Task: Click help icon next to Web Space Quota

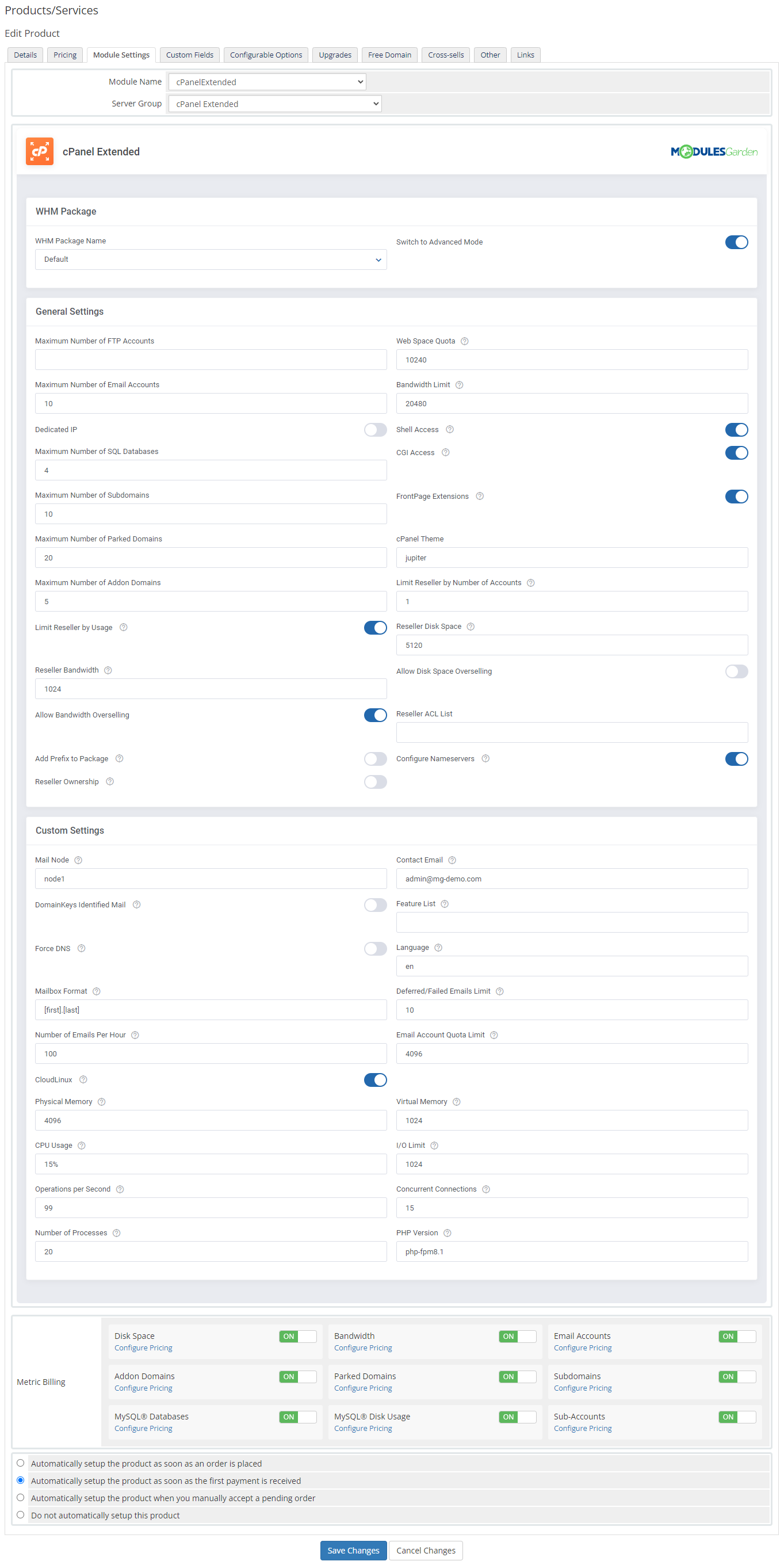Action: coord(464,341)
